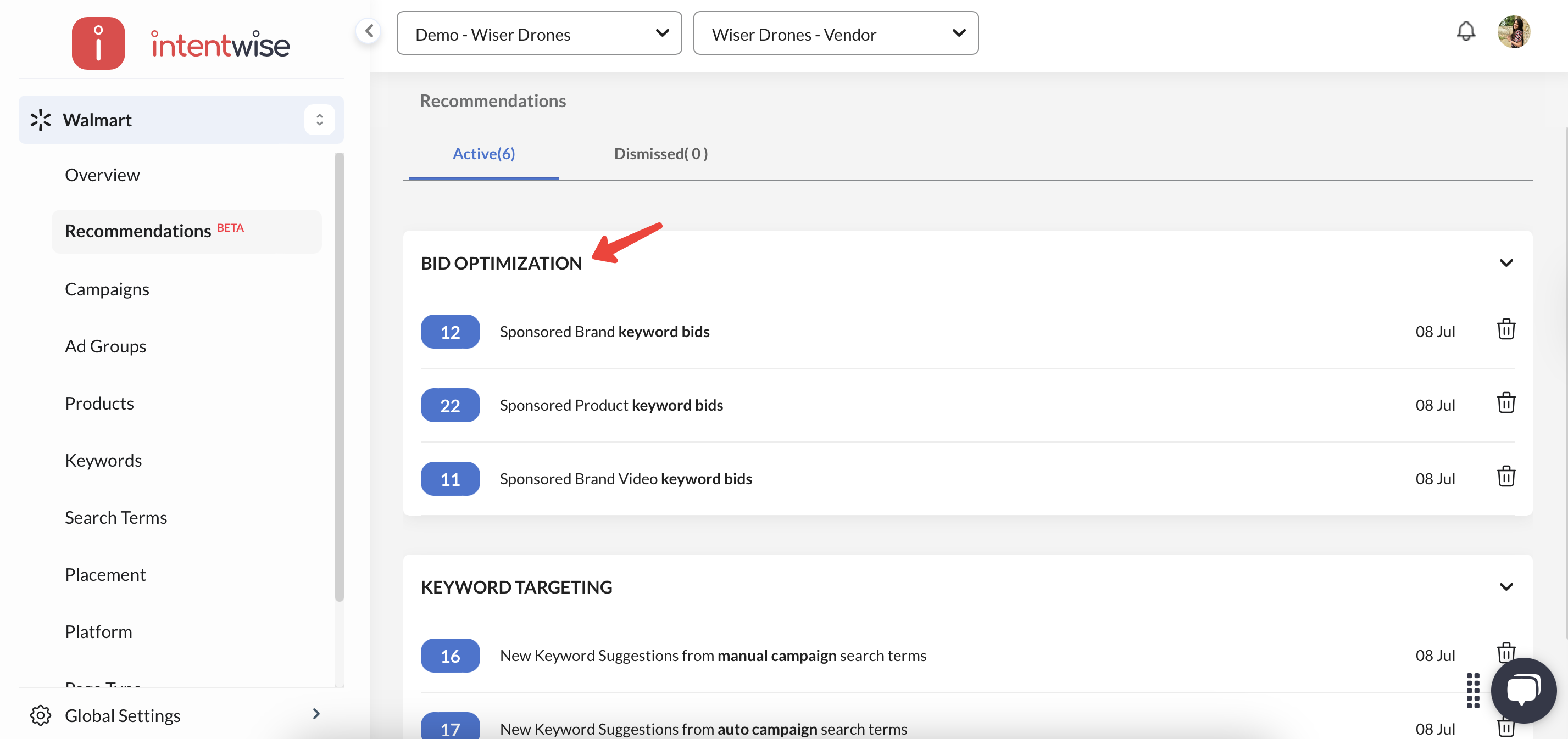Switch to the Active(6) tab
Screen dimensions: 1568x739
(484, 154)
